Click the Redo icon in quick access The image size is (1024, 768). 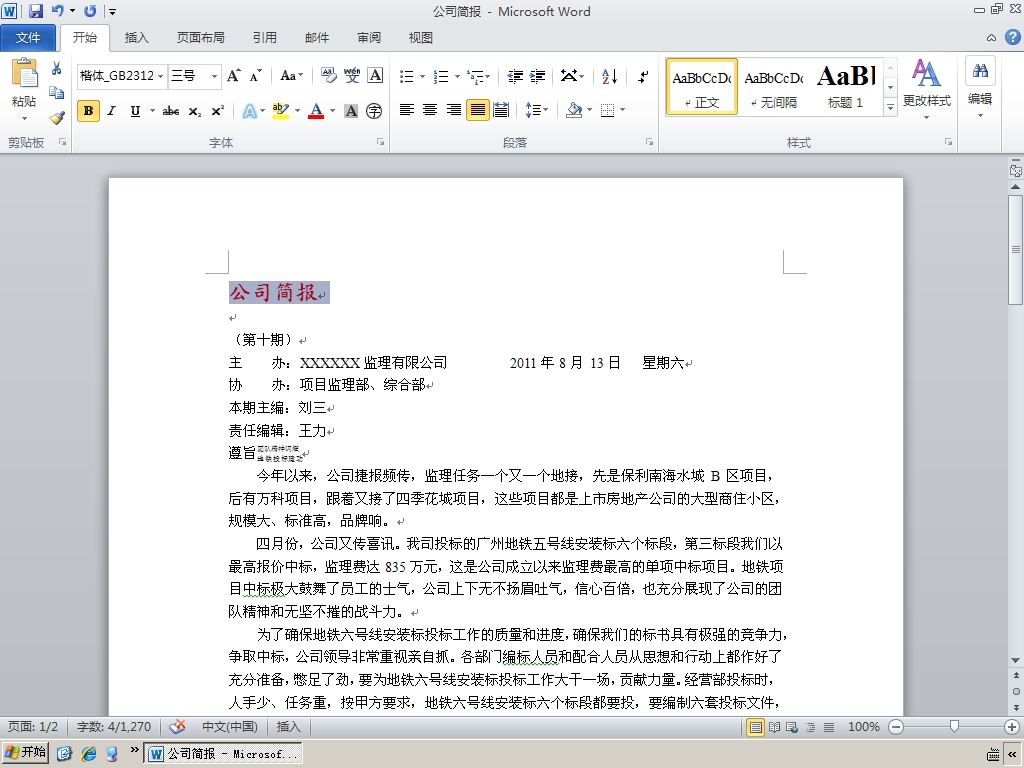tap(89, 11)
